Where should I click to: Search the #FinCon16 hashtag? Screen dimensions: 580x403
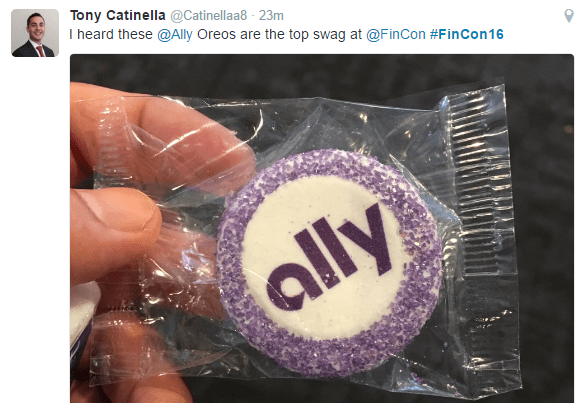(x=466, y=34)
